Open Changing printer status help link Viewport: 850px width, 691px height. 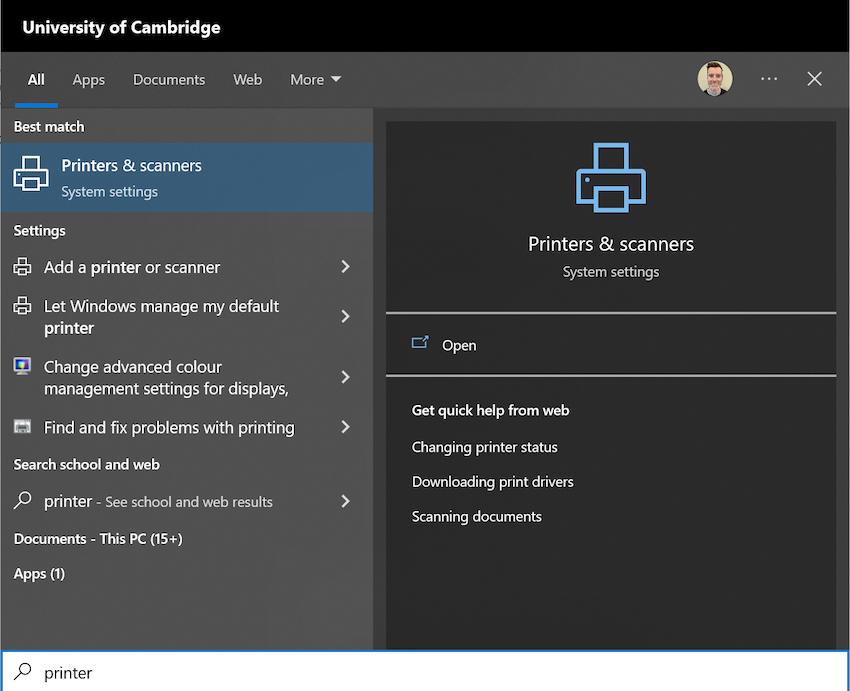(x=485, y=447)
